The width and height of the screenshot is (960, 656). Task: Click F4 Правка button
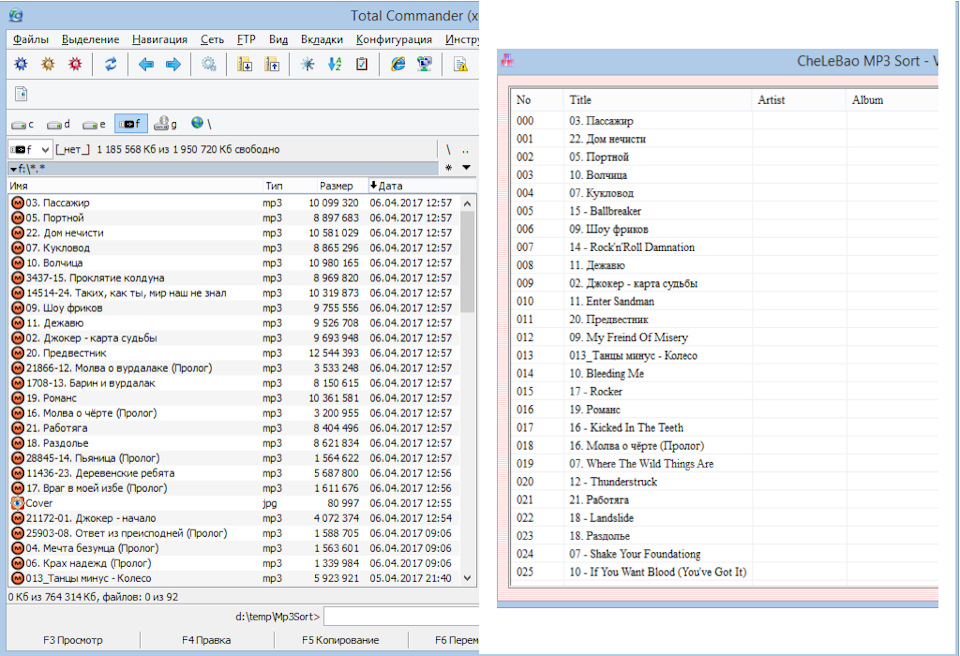[206, 640]
